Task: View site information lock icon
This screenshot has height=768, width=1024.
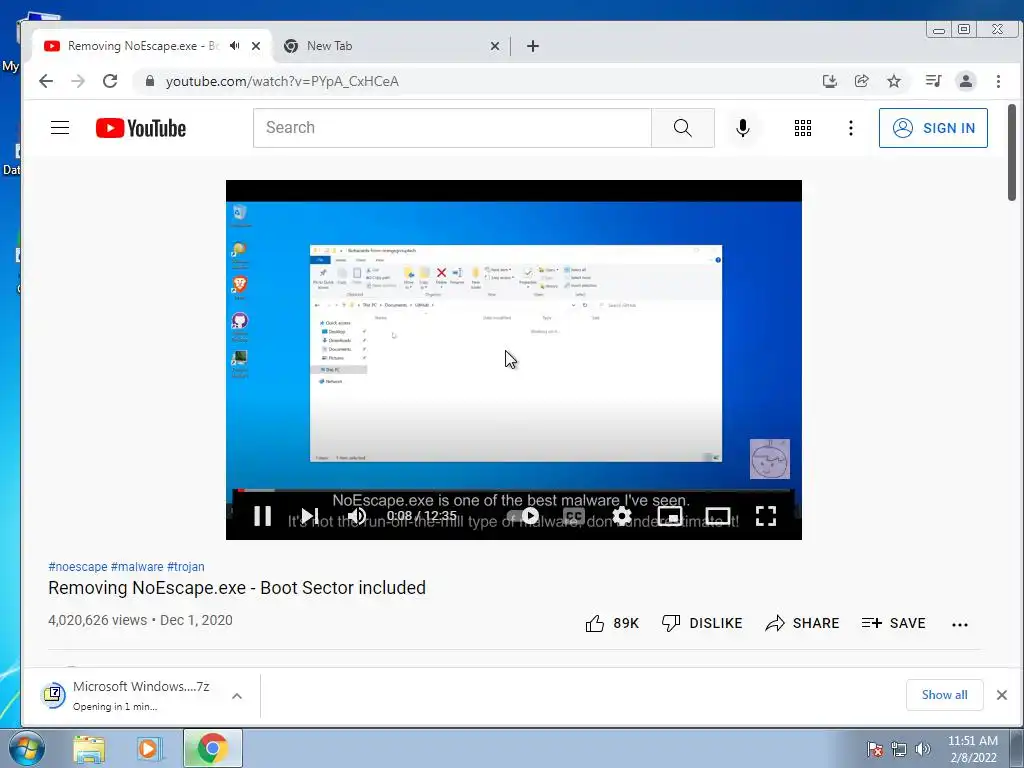Action: 150,81
